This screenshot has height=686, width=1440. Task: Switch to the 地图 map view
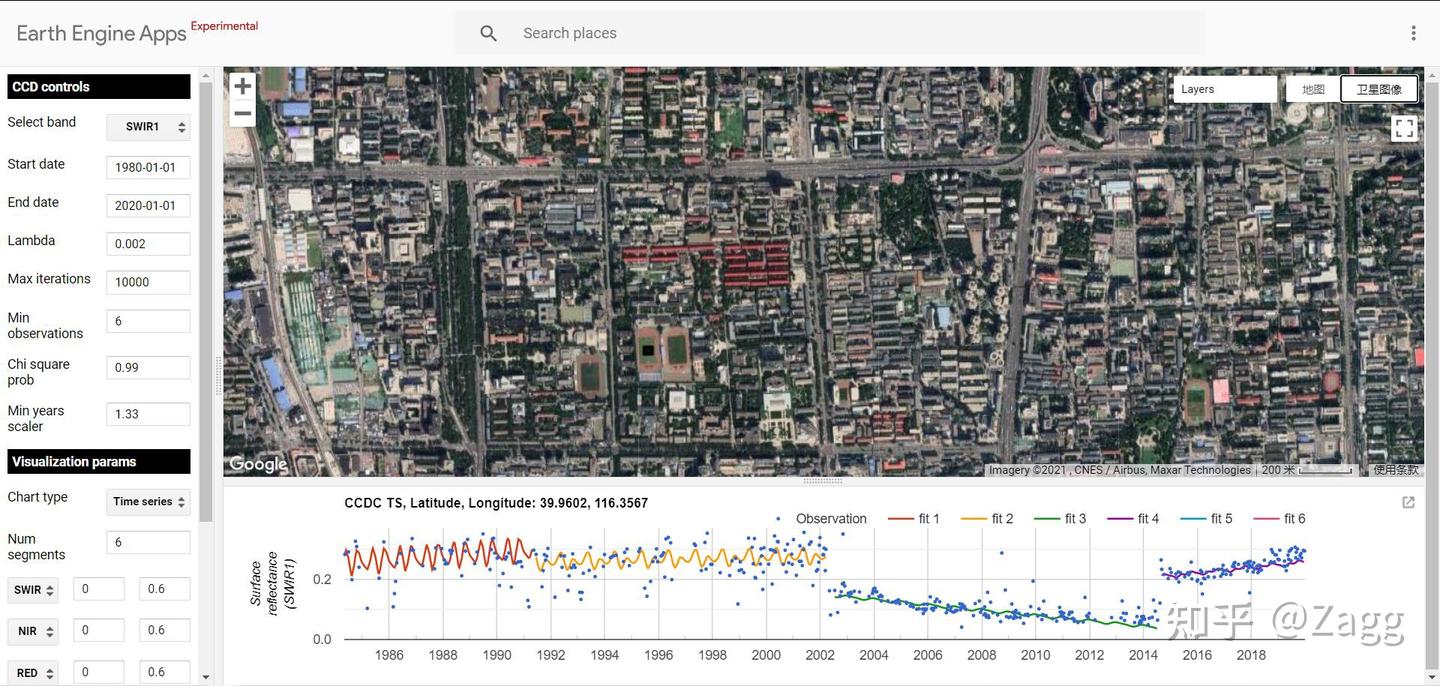pyautogui.click(x=1312, y=88)
